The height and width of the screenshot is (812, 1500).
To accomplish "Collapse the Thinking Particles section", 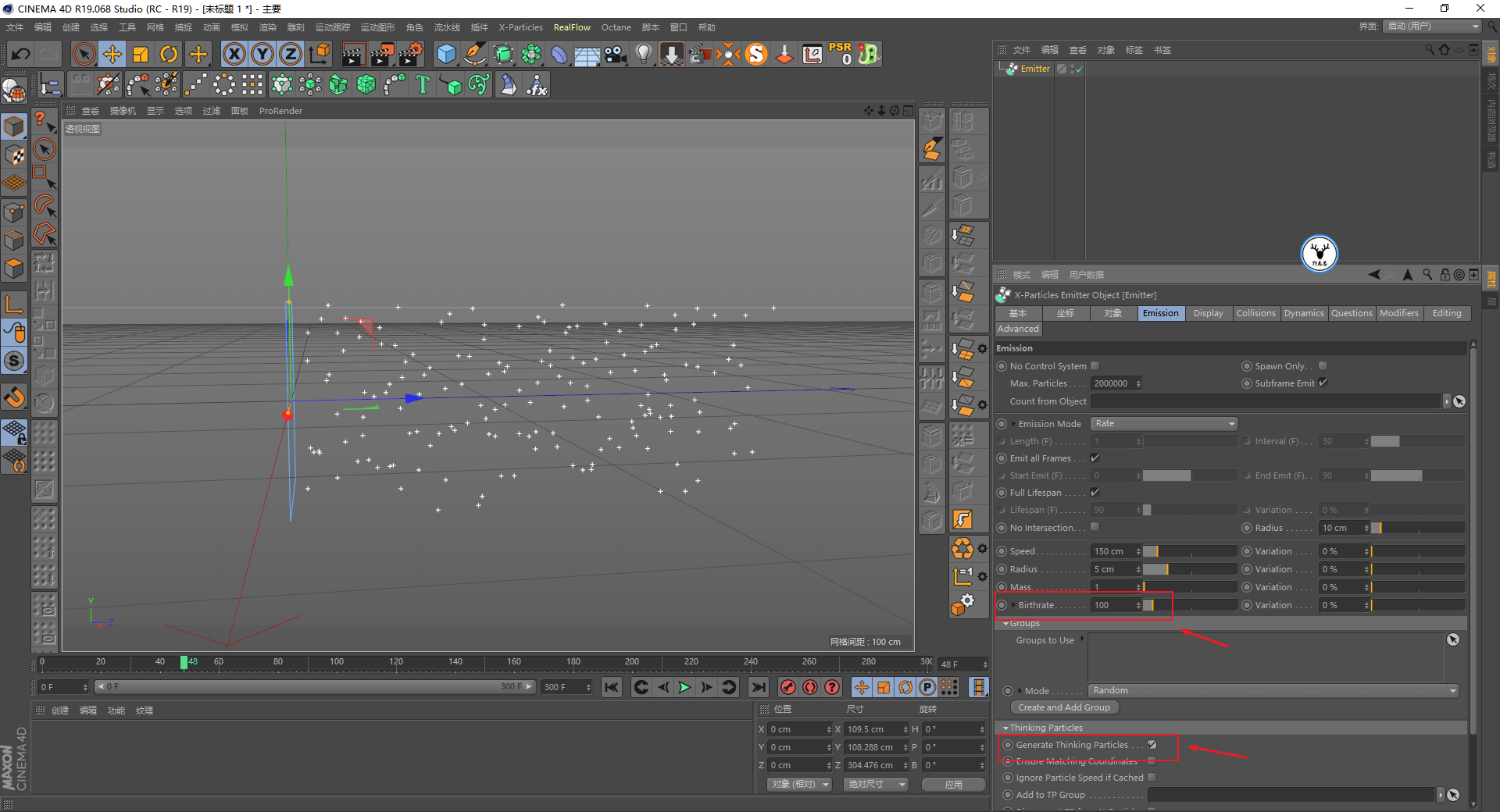I will pyautogui.click(x=1005, y=728).
